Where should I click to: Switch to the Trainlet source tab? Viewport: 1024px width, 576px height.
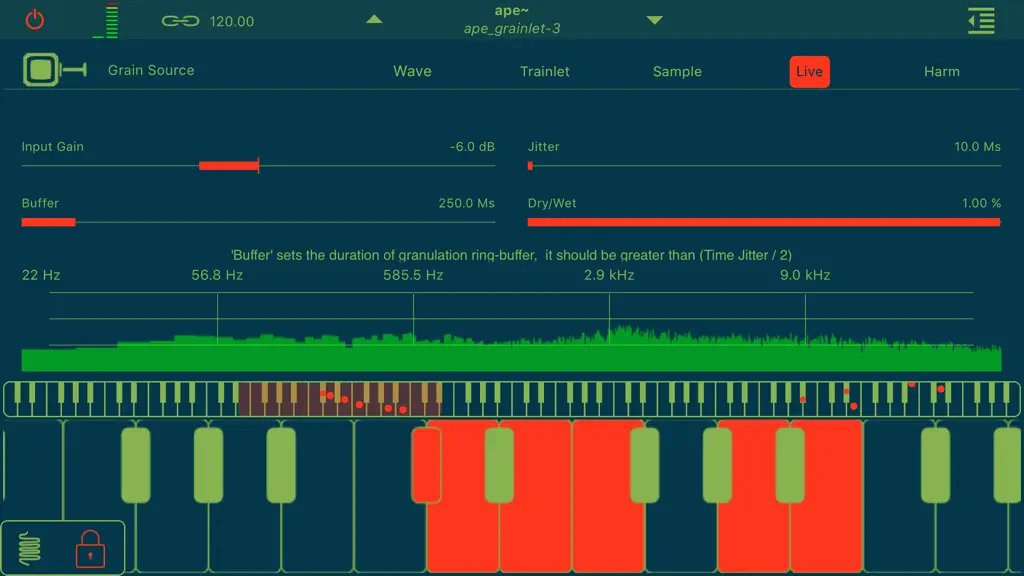pos(545,71)
